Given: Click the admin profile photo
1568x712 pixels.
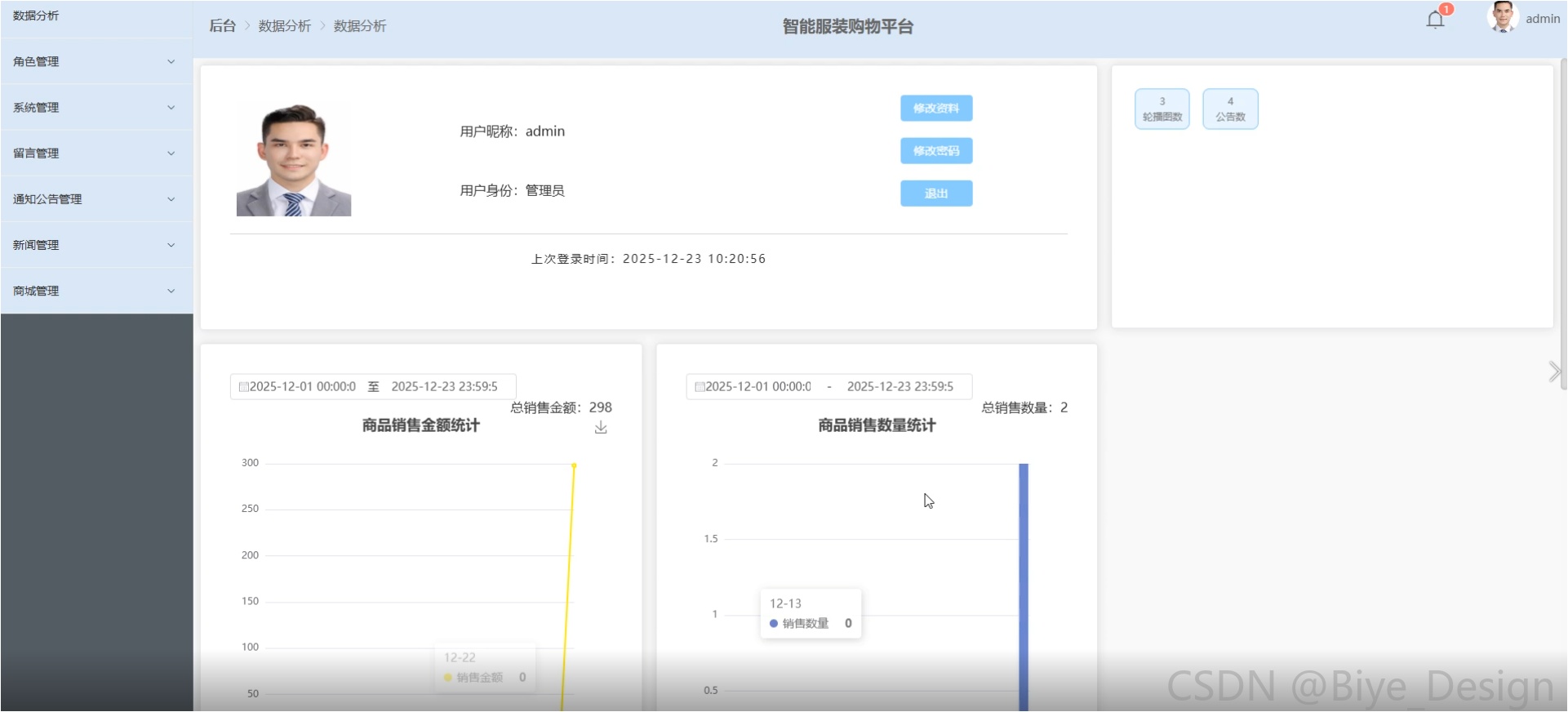Looking at the screenshot, I should [x=294, y=159].
